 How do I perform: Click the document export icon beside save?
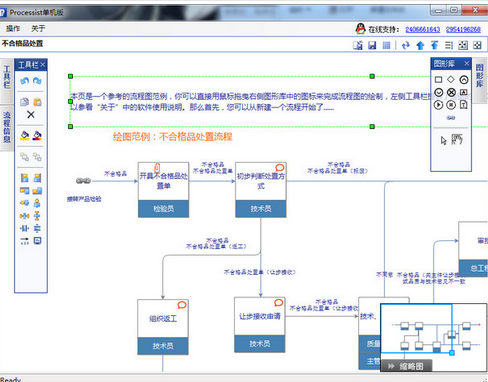coord(358,45)
